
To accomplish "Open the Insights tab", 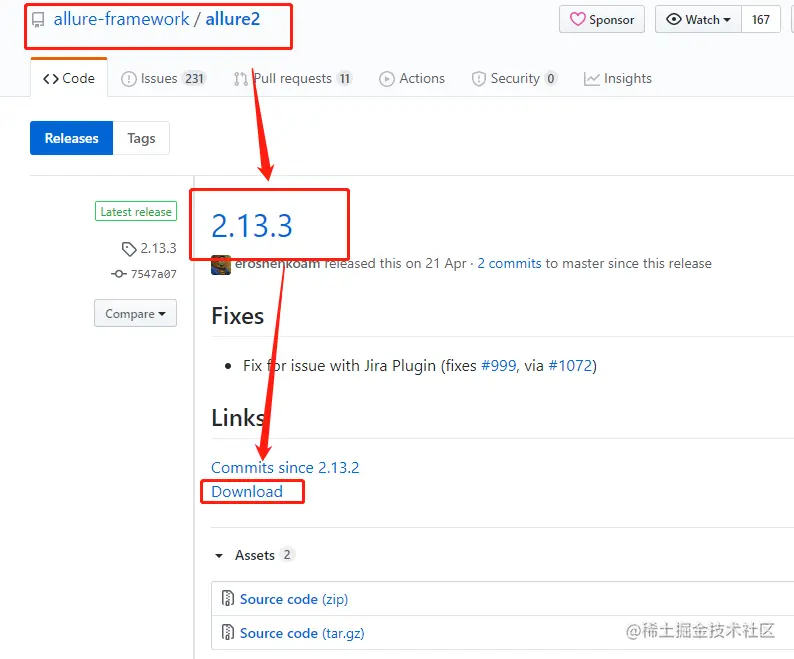I will tap(618, 79).
